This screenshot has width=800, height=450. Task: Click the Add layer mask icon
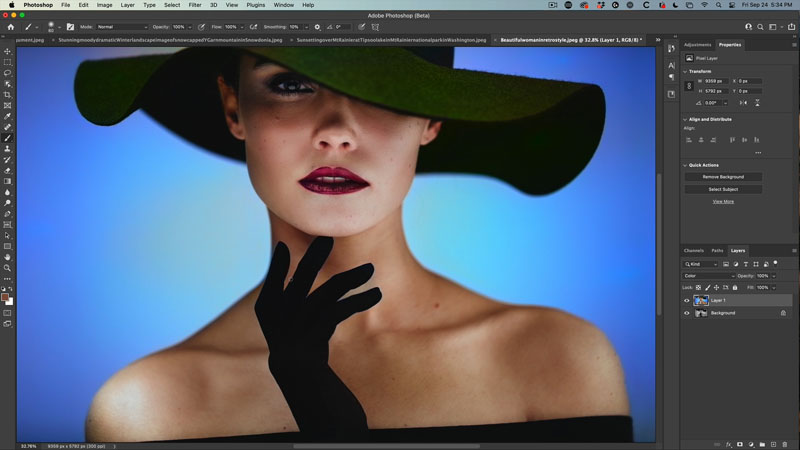tap(739, 443)
